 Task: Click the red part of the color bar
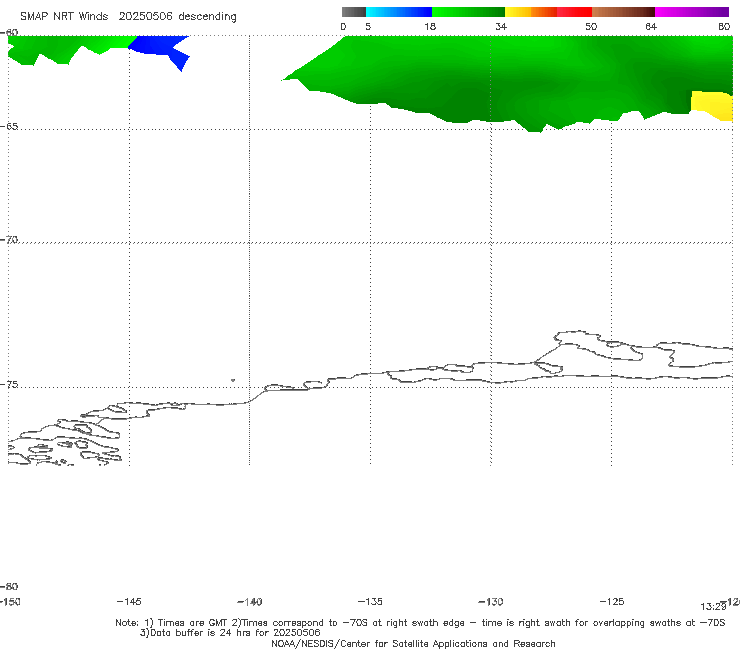pos(575,12)
